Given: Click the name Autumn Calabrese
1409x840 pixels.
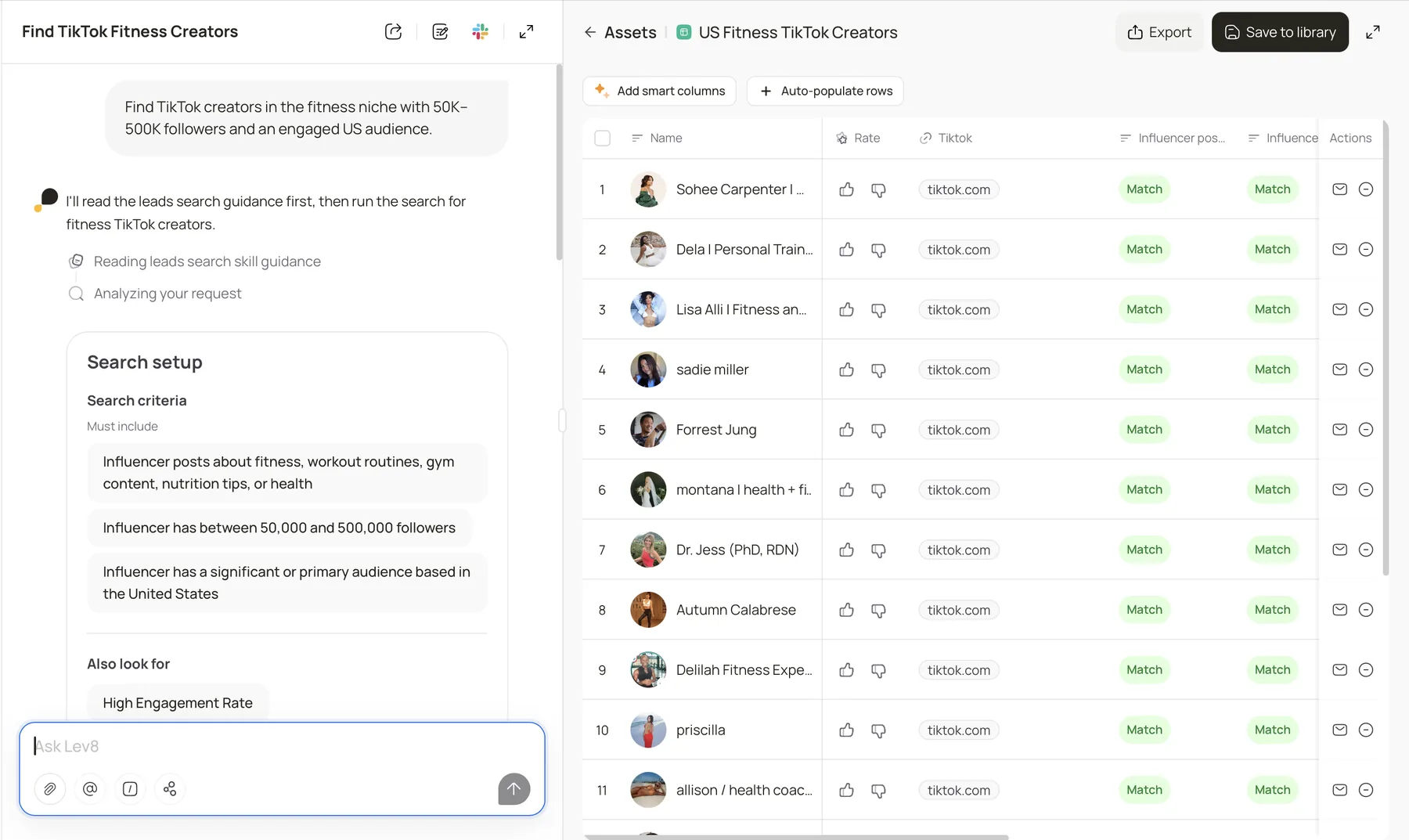Looking at the screenshot, I should coord(736,610).
